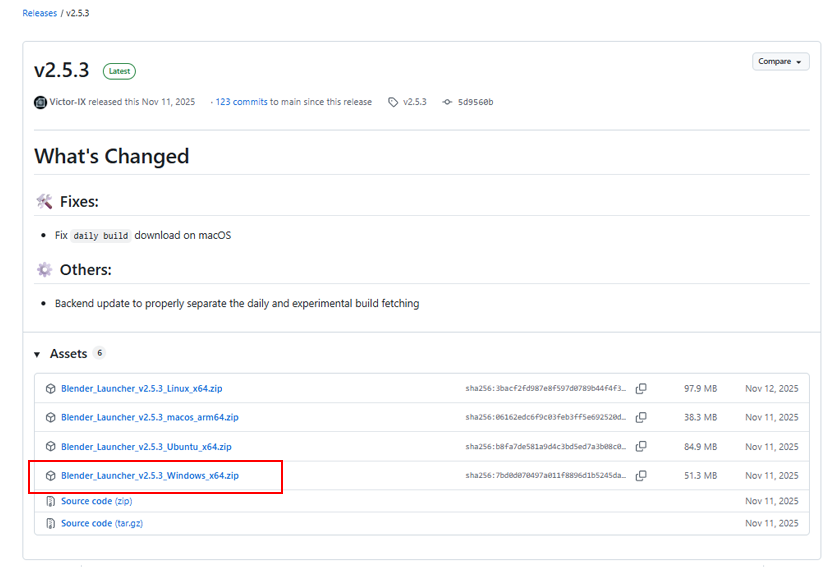Open the Victor-IX author profile link
This screenshot has height=567, width=834.
67,102
